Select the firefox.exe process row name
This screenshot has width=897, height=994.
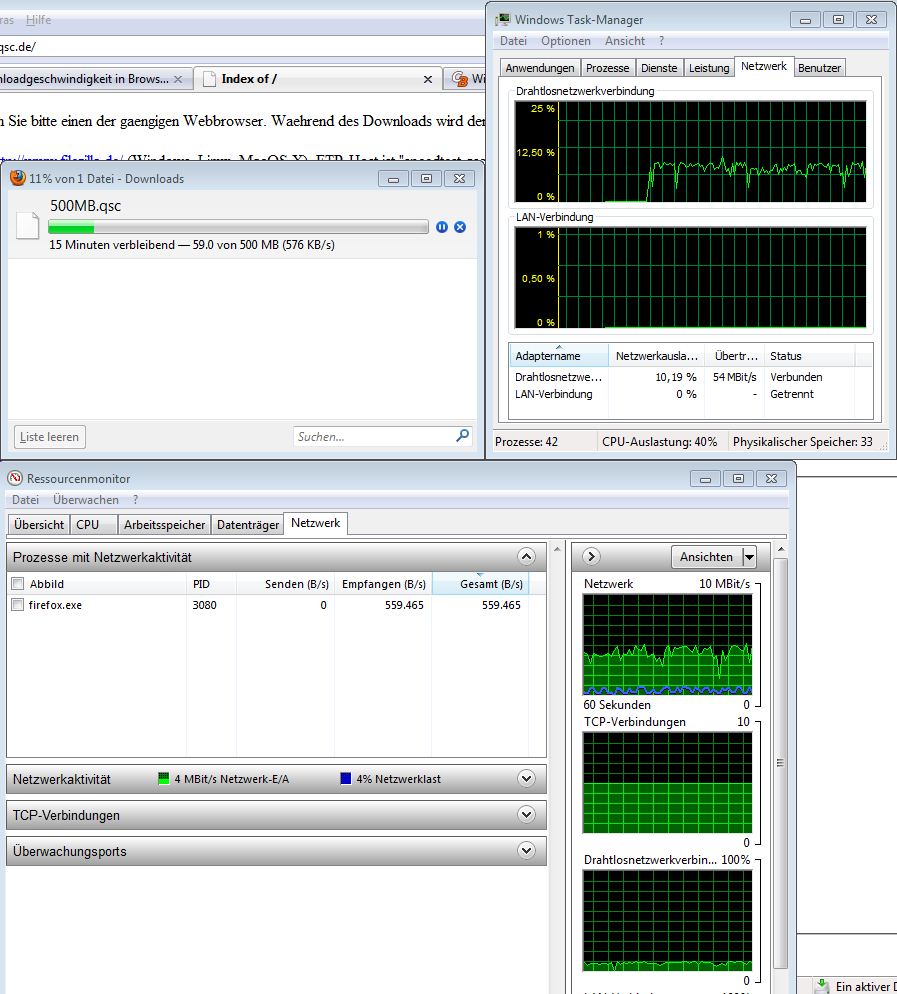[55, 605]
